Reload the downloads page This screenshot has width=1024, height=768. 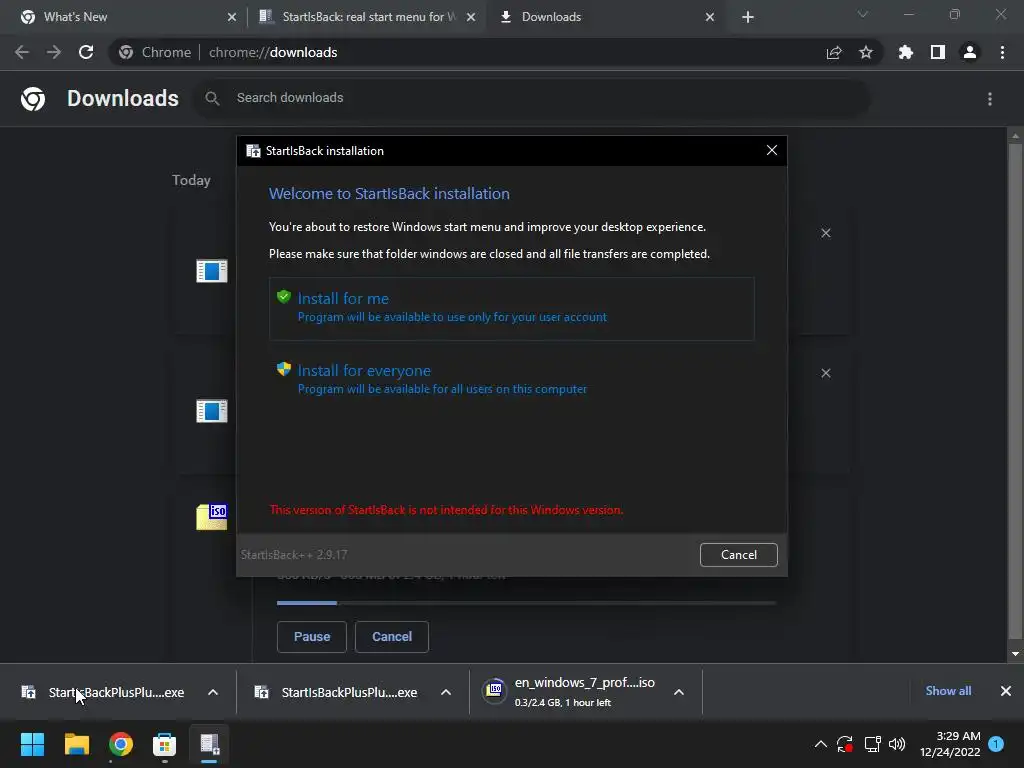(86, 52)
